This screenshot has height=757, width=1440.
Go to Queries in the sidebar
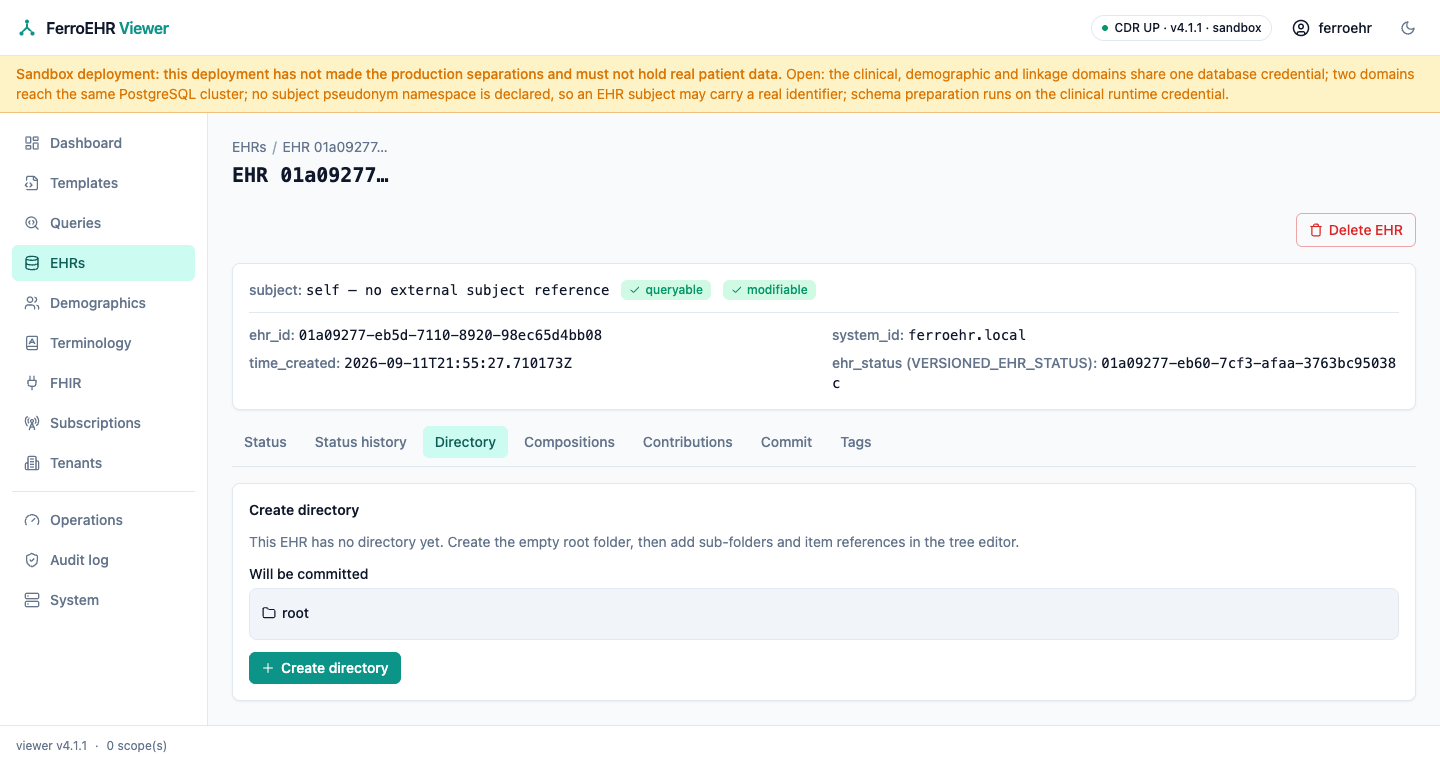point(103,223)
